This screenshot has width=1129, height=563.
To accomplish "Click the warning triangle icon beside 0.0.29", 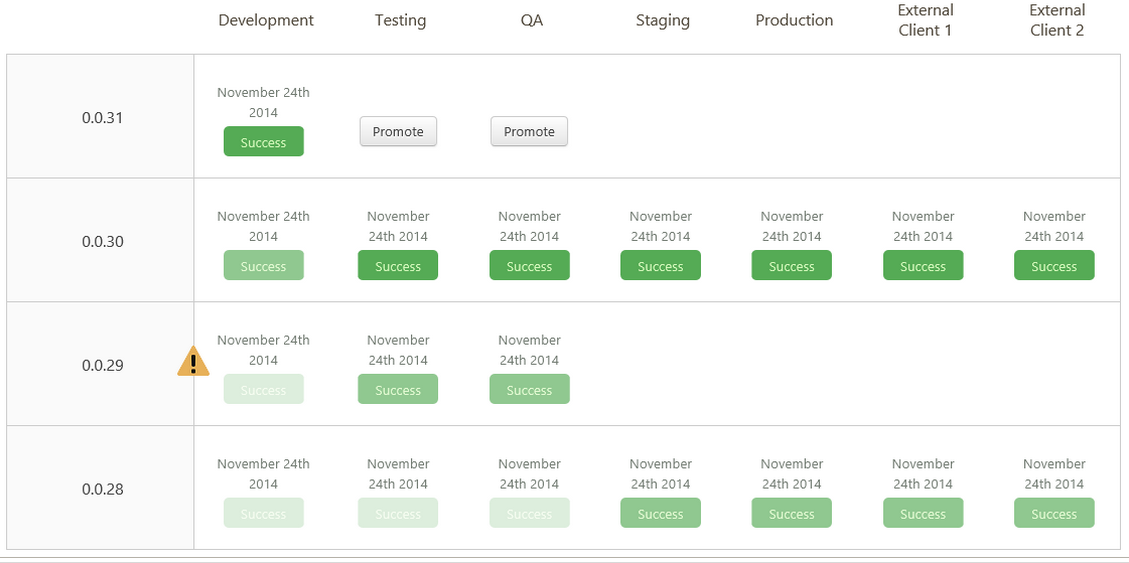I will coord(193,361).
